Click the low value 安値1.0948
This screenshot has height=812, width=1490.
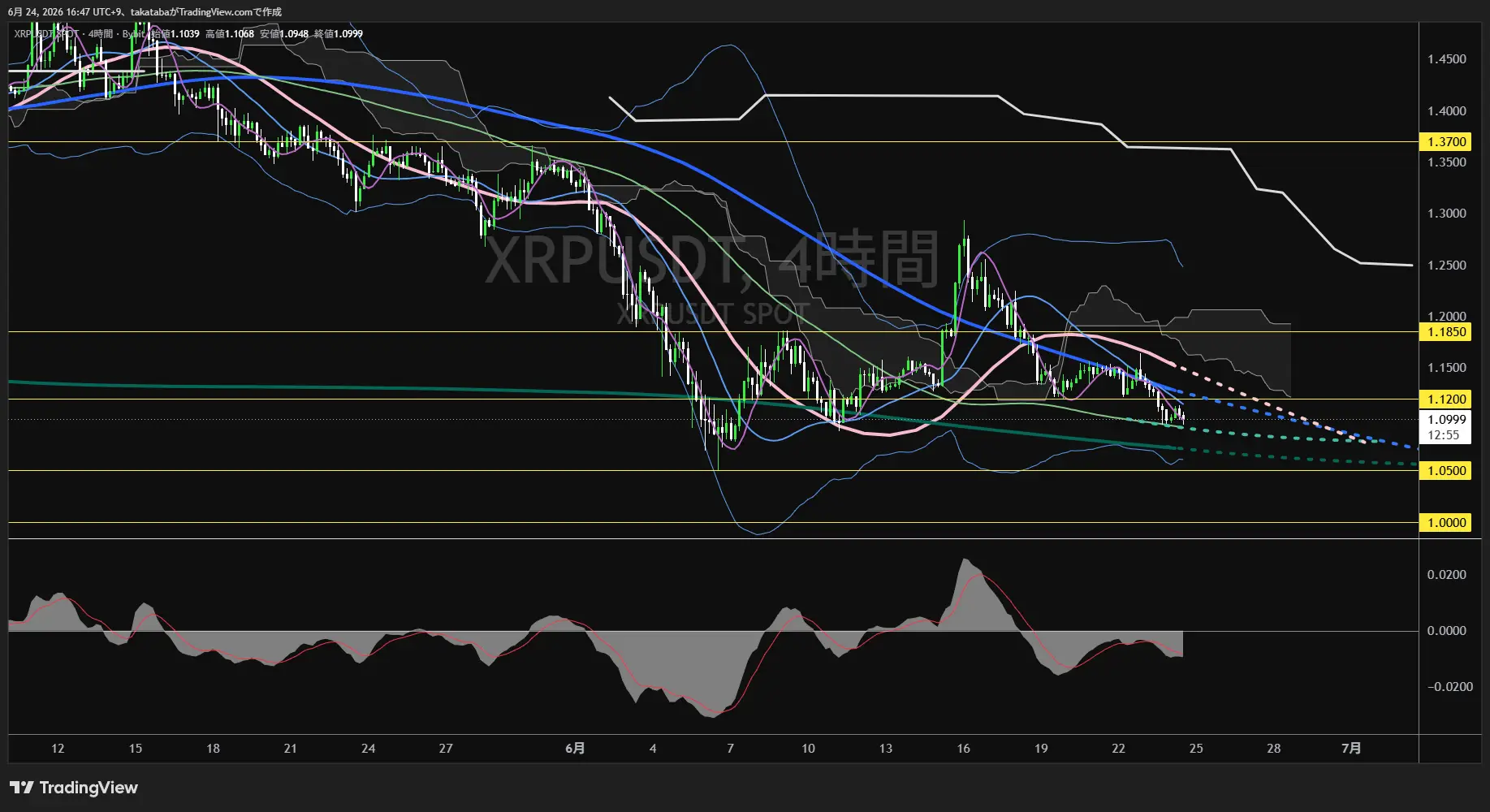coord(284,34)
